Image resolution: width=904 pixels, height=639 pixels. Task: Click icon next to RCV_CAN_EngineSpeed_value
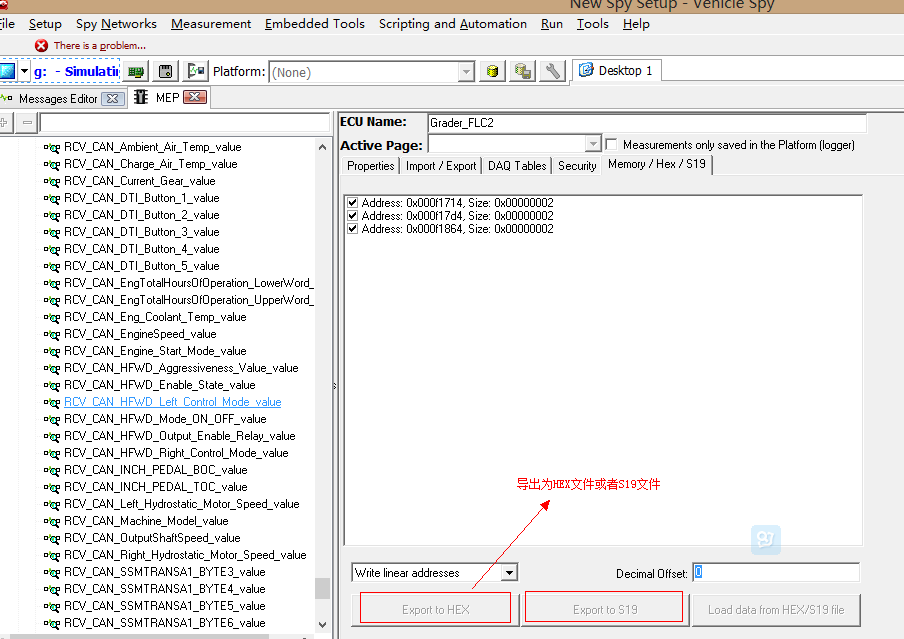[x=52, y=334]
